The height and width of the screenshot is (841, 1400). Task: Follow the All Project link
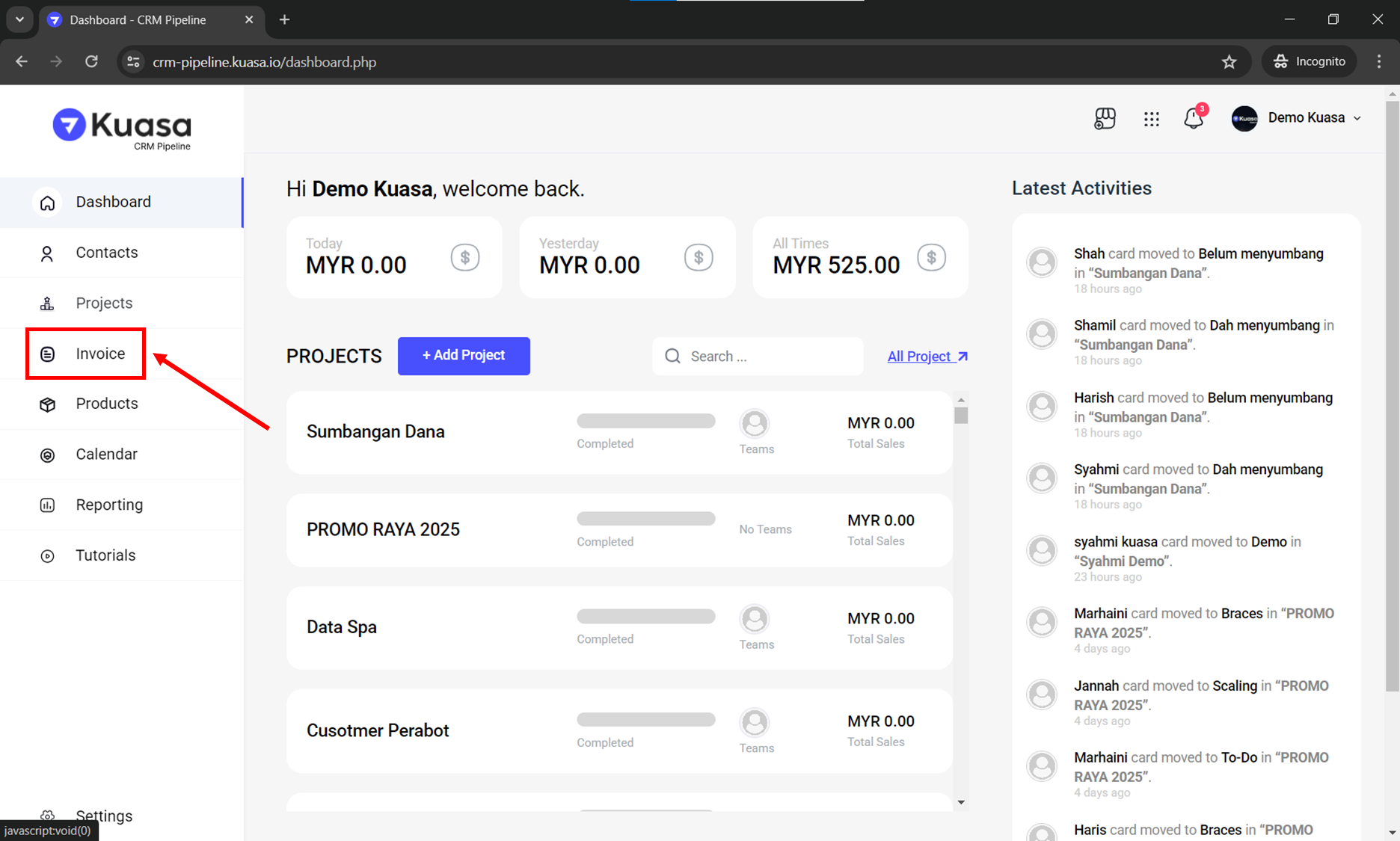click(927, 357)
